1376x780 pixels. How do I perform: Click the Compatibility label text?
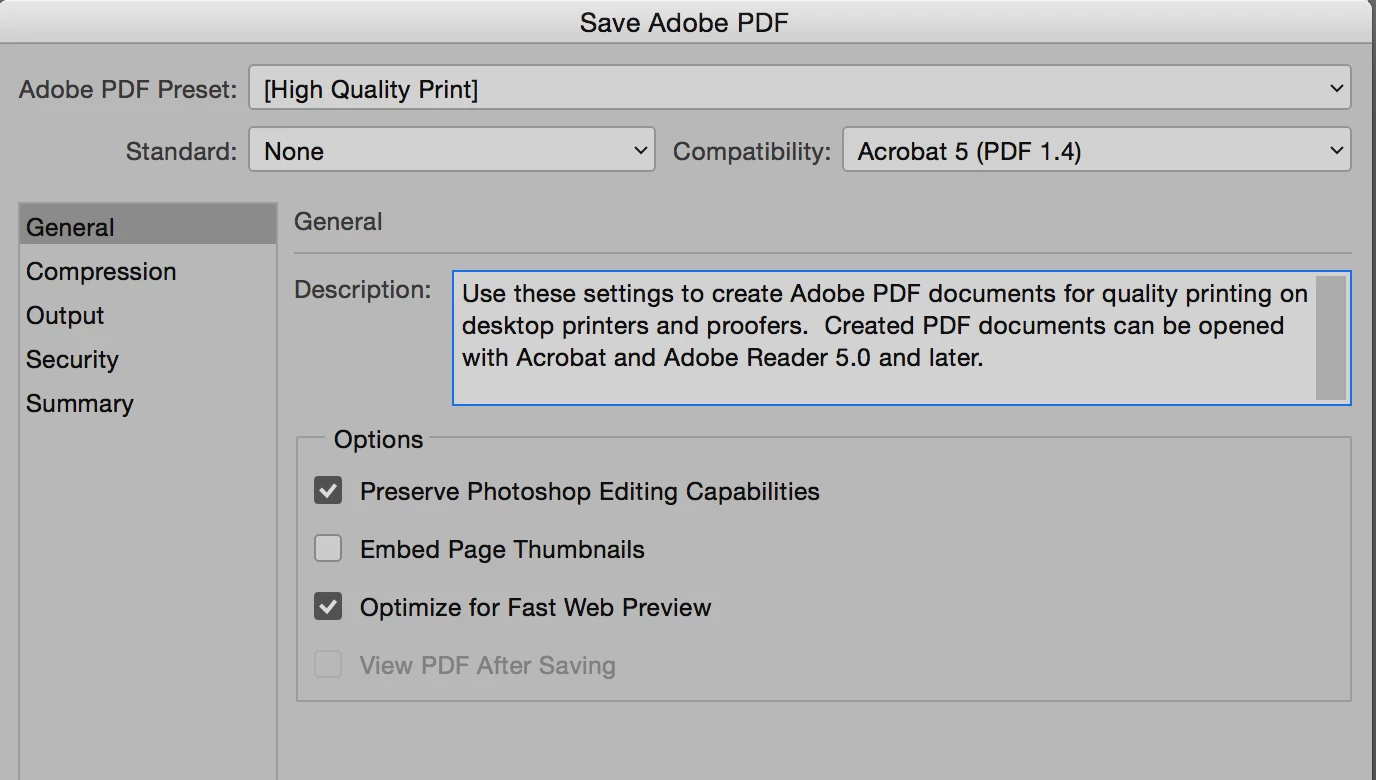coord(751,152)
